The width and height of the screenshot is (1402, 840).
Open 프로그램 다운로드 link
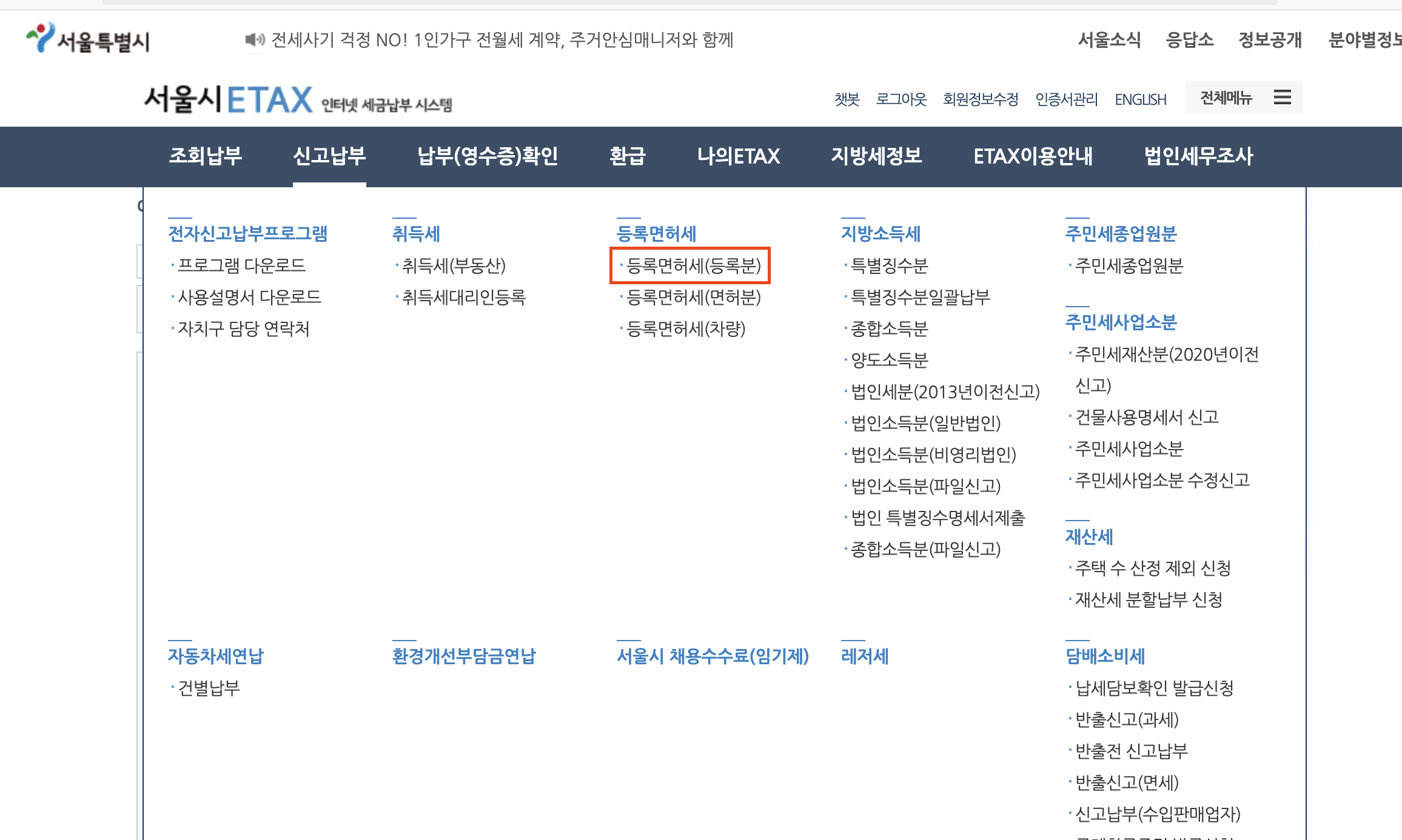pyautogui.click(x=241, y=265)
